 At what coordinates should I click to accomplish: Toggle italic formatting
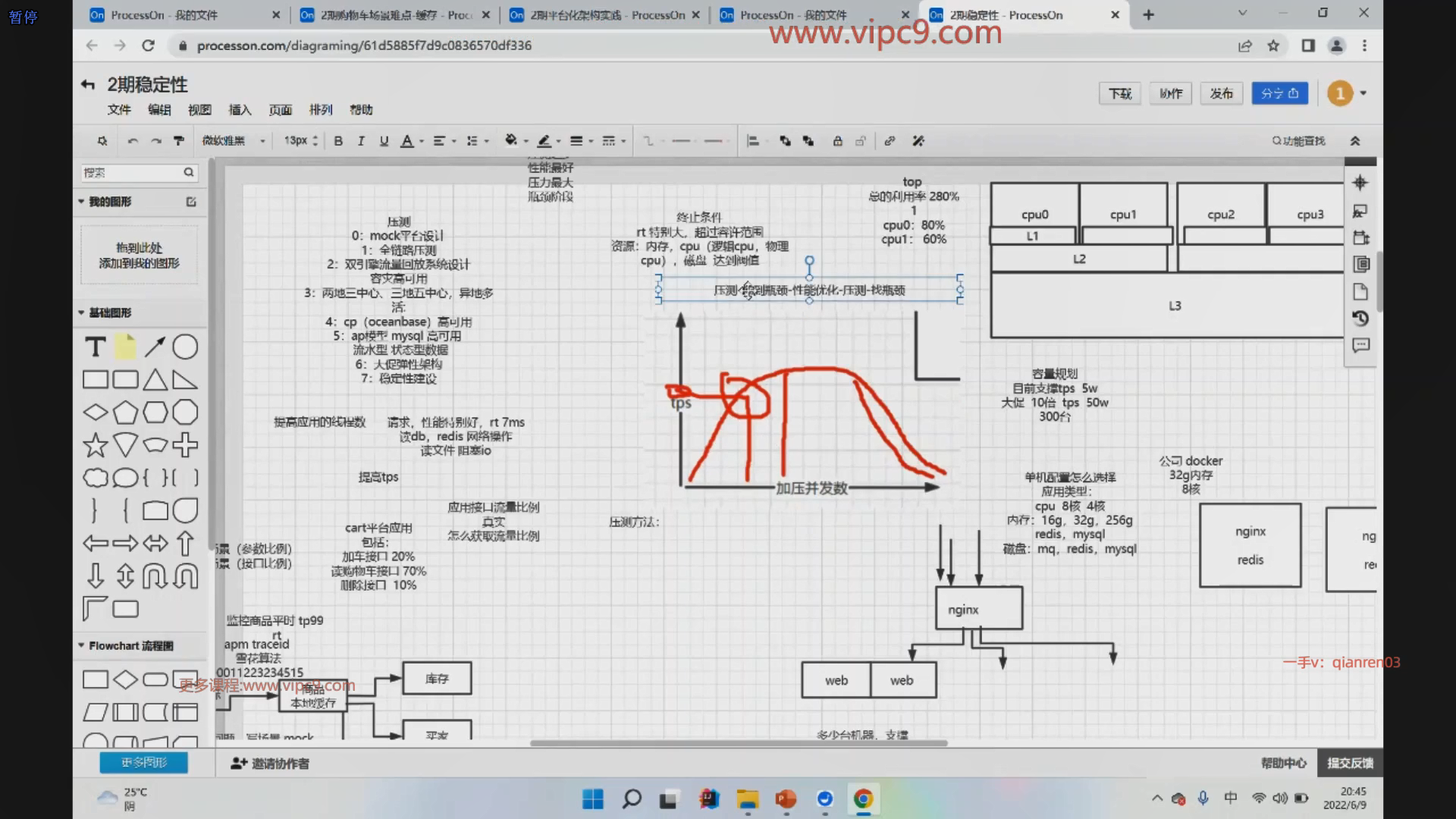(x=361, y=141)
